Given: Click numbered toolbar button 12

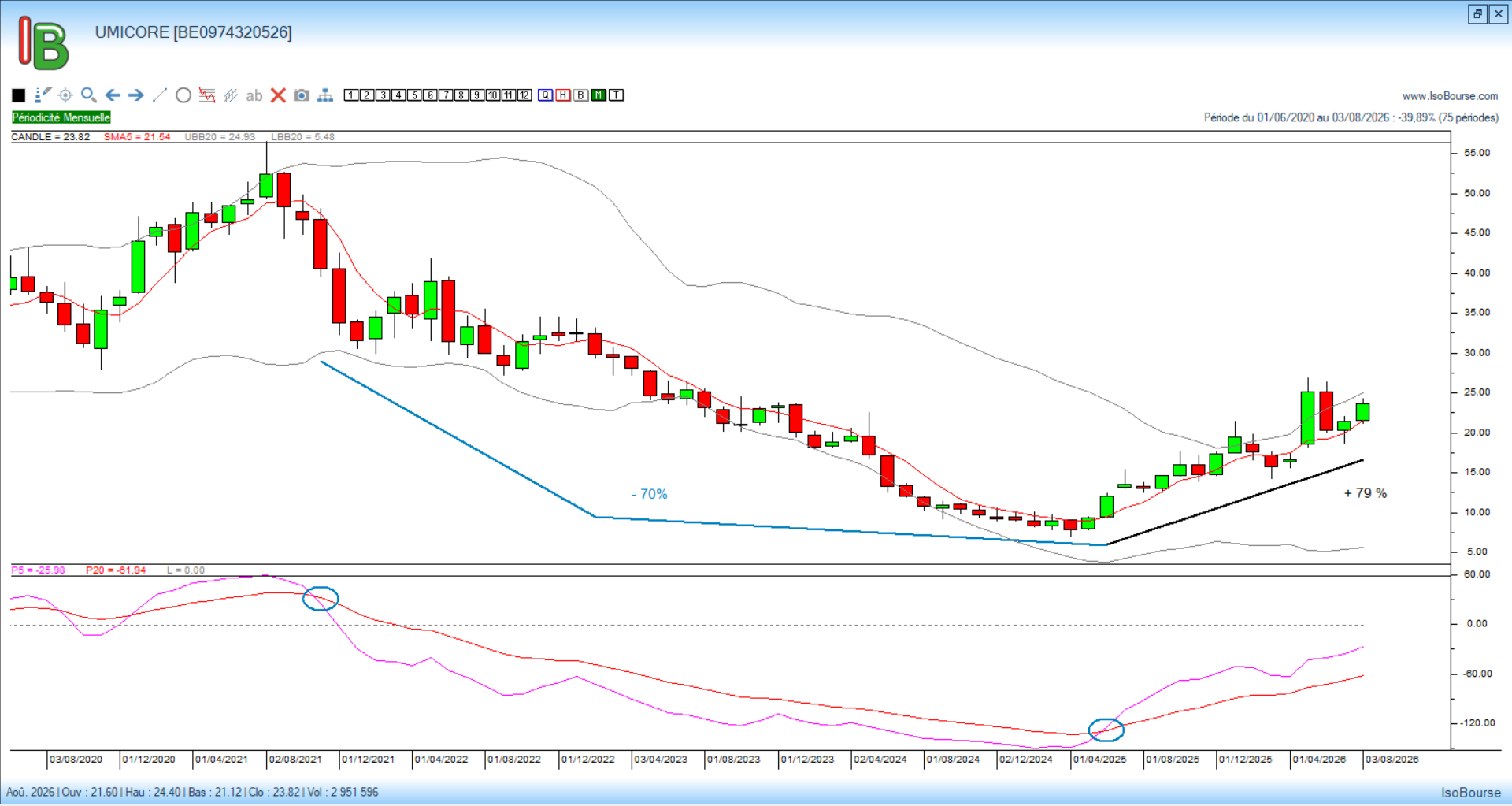Looking at the screenshot, I should [524, 95].
